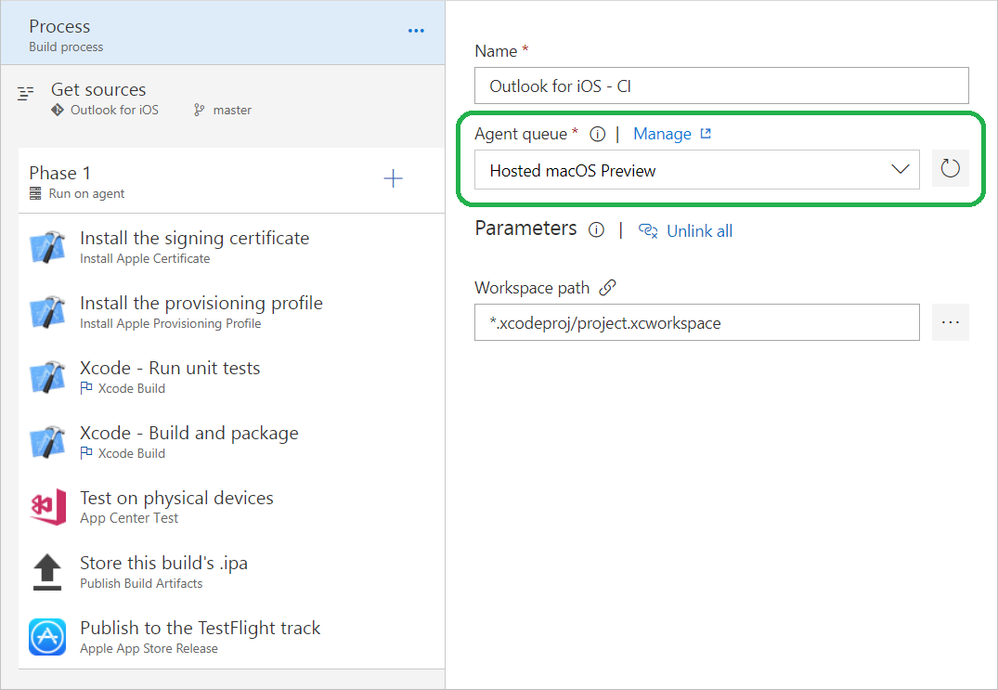
Task: Click the Unlink all parameters link
Action: (x=699, y=231)
